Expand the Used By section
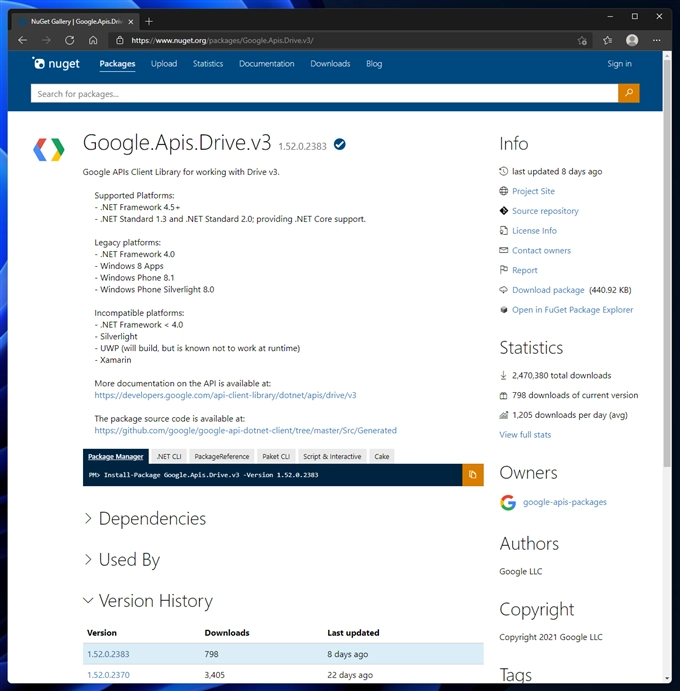Screen dimensions: 680x691 coord(122,560)
